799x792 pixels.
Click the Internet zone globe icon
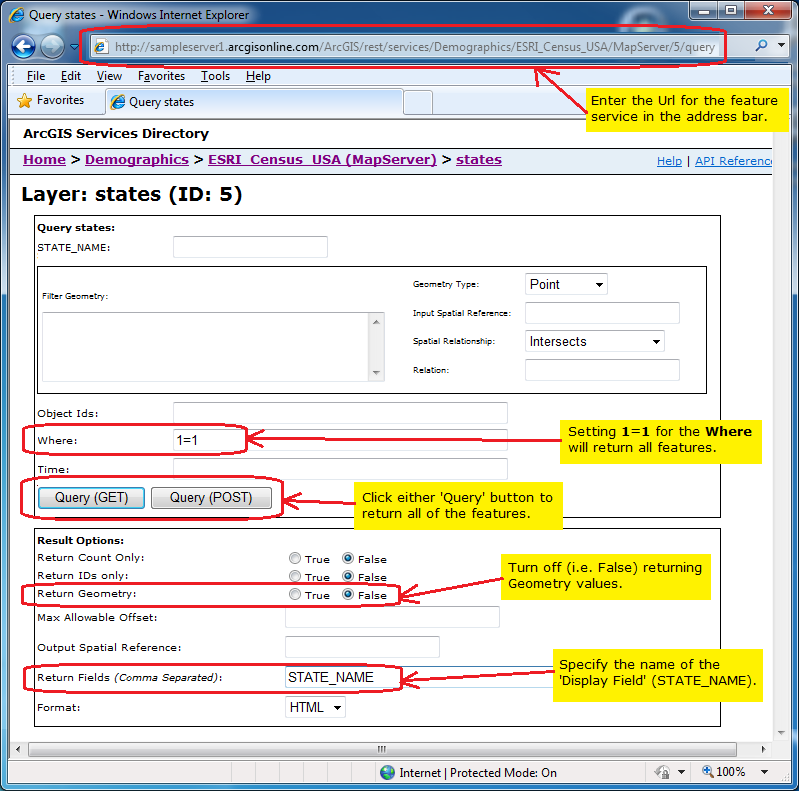point(387,773)
